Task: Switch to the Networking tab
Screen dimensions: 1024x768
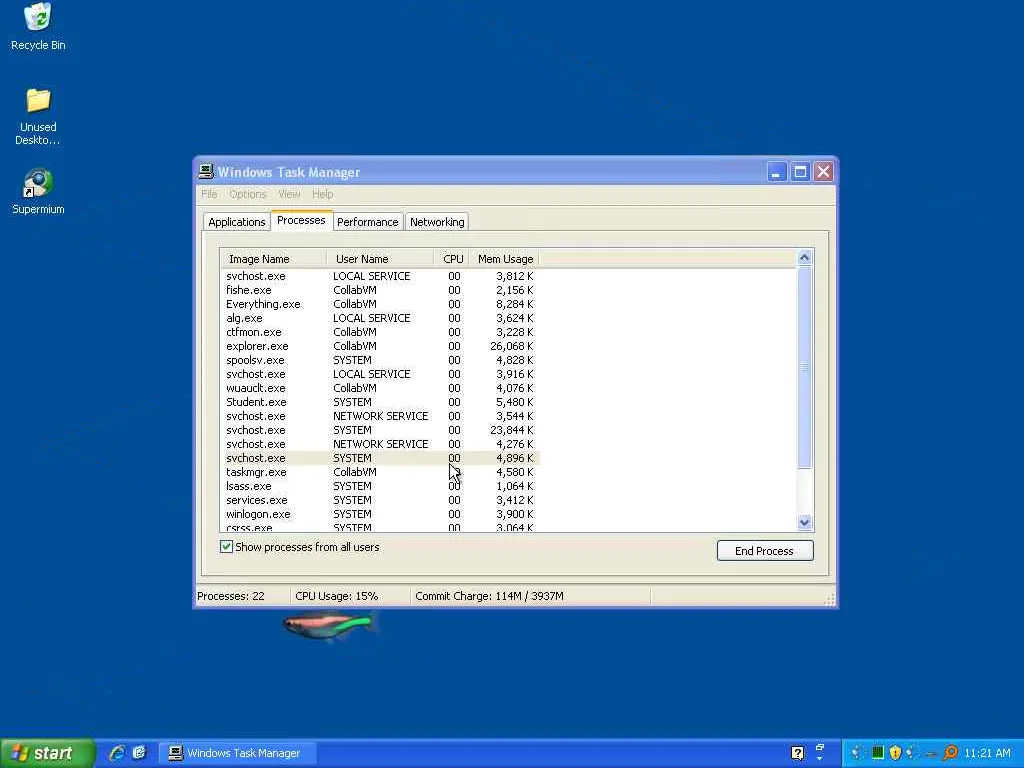Action: click(437, 222)
